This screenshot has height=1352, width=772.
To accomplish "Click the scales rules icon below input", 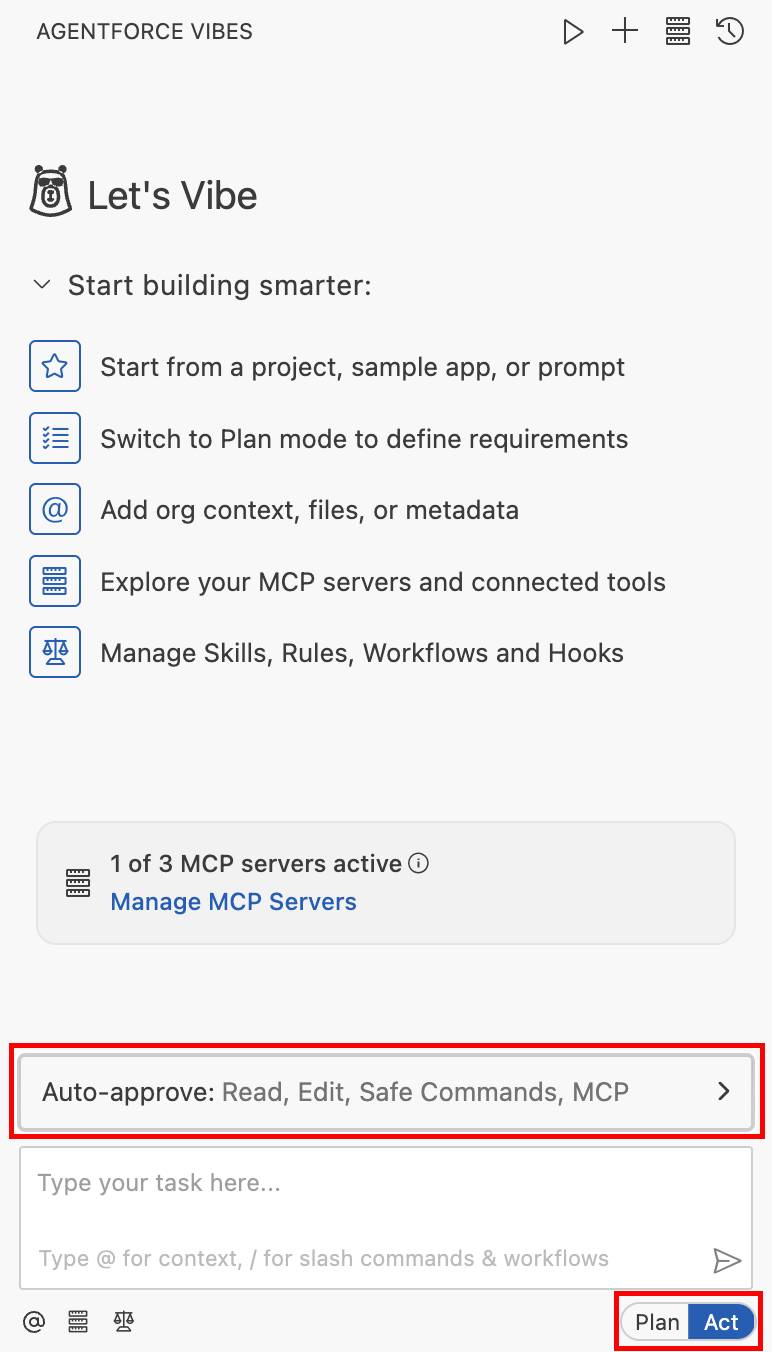I will tap(124, 1322).
